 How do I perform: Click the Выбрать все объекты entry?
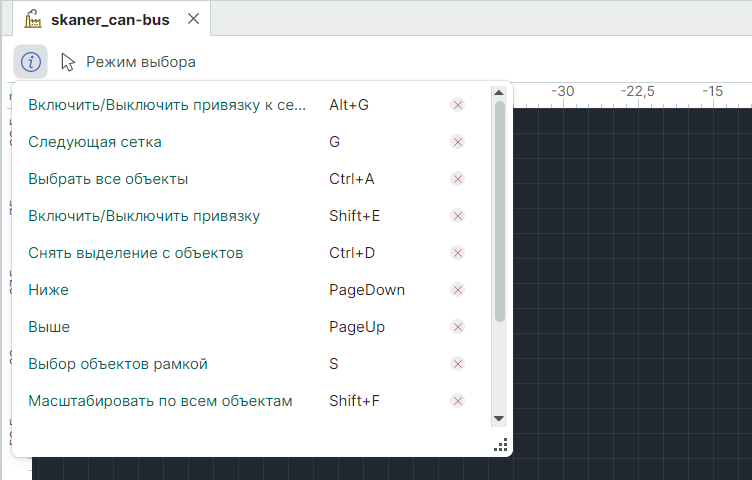coord(108,179)
